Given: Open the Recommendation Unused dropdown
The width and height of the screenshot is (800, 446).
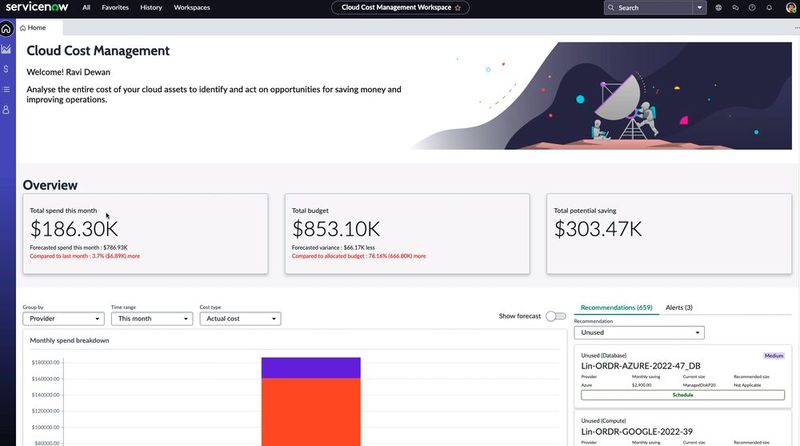Looking at the screenshot, I should point(639,333).
